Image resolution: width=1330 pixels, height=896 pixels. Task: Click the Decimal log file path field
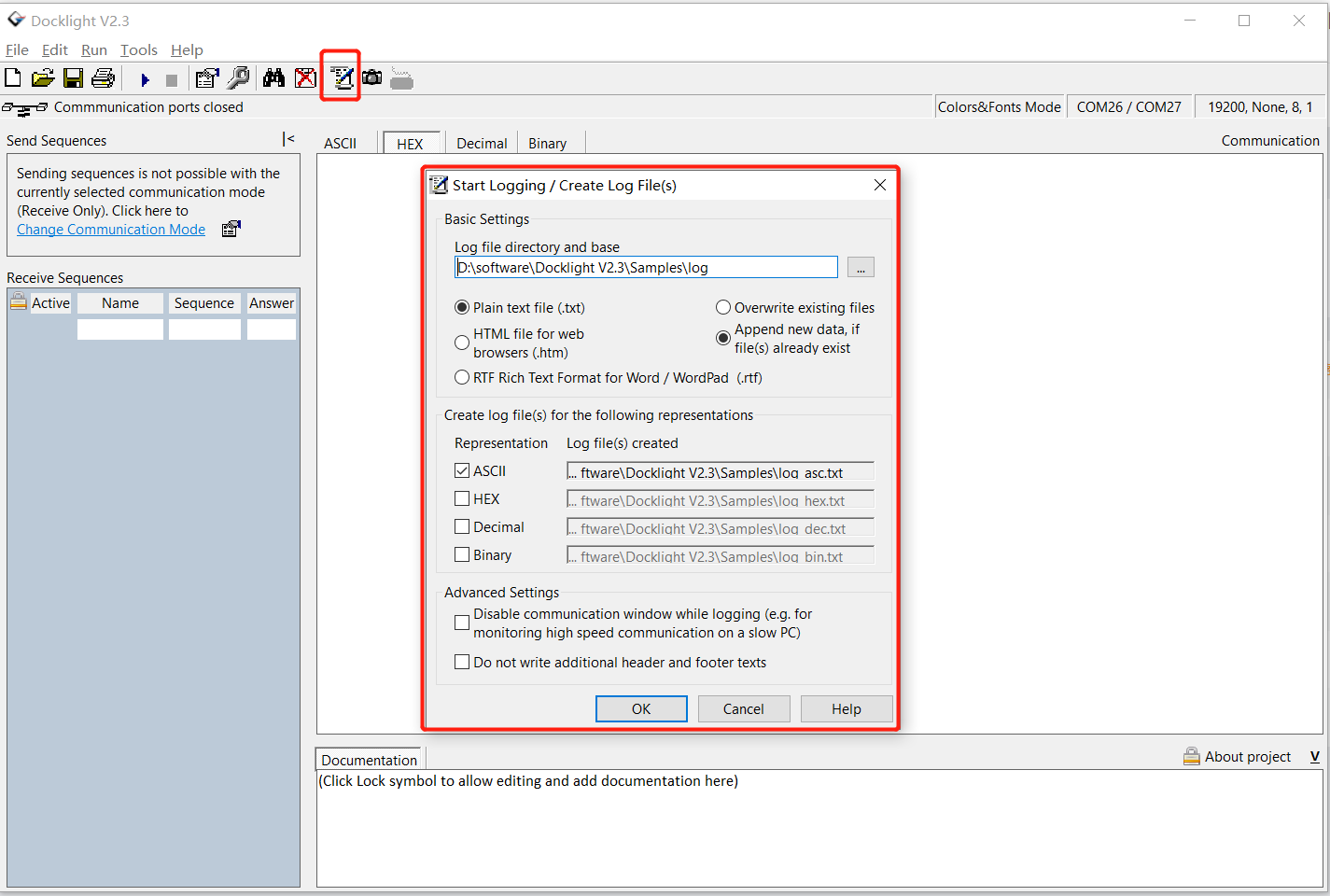pyautogui.click(x=721, y=527)
